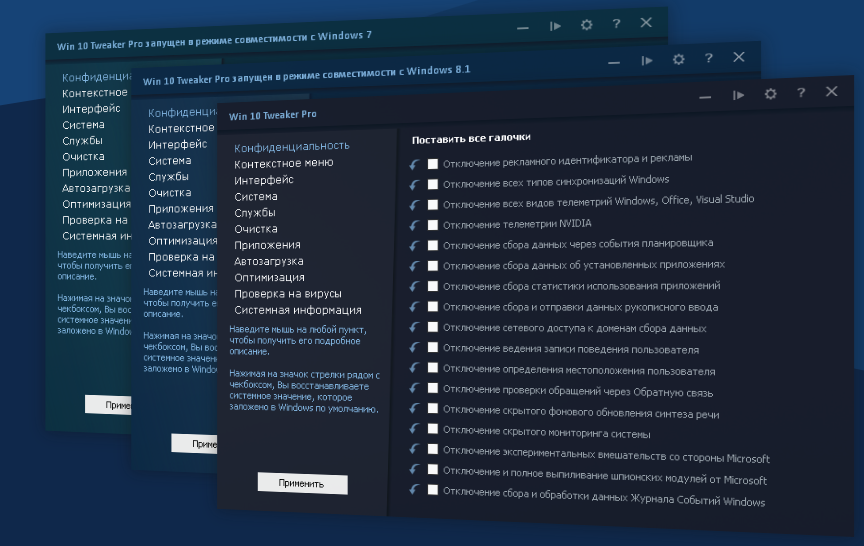Click the restore arrow for Windows Event Log data
The image size is (864, 546).
click(415, 490)
